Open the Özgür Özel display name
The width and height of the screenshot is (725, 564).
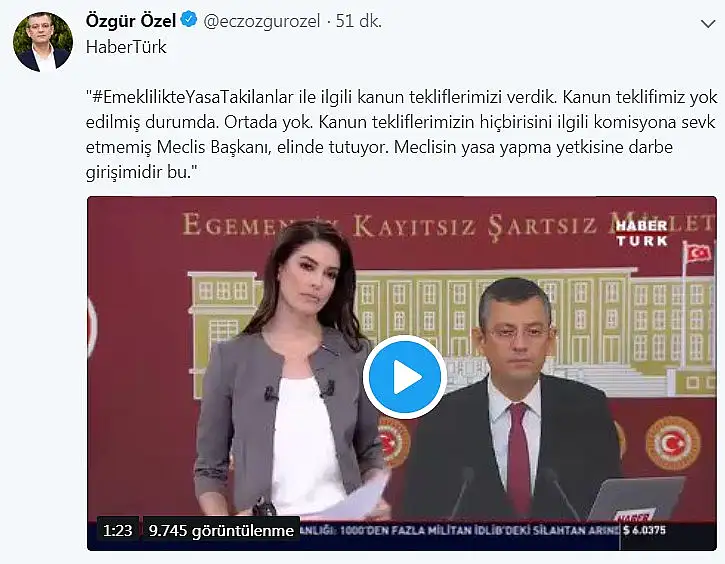[131, 21]
